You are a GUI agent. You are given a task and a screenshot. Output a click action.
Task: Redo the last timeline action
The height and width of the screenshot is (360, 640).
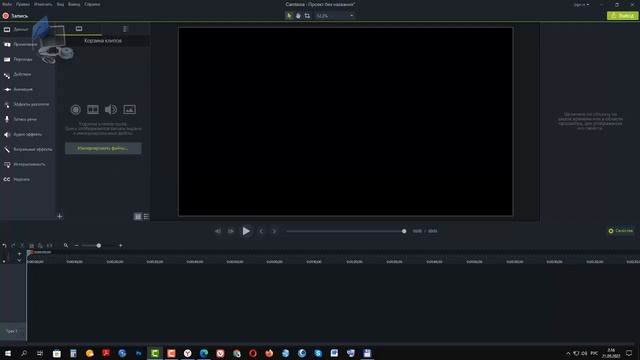13,246
